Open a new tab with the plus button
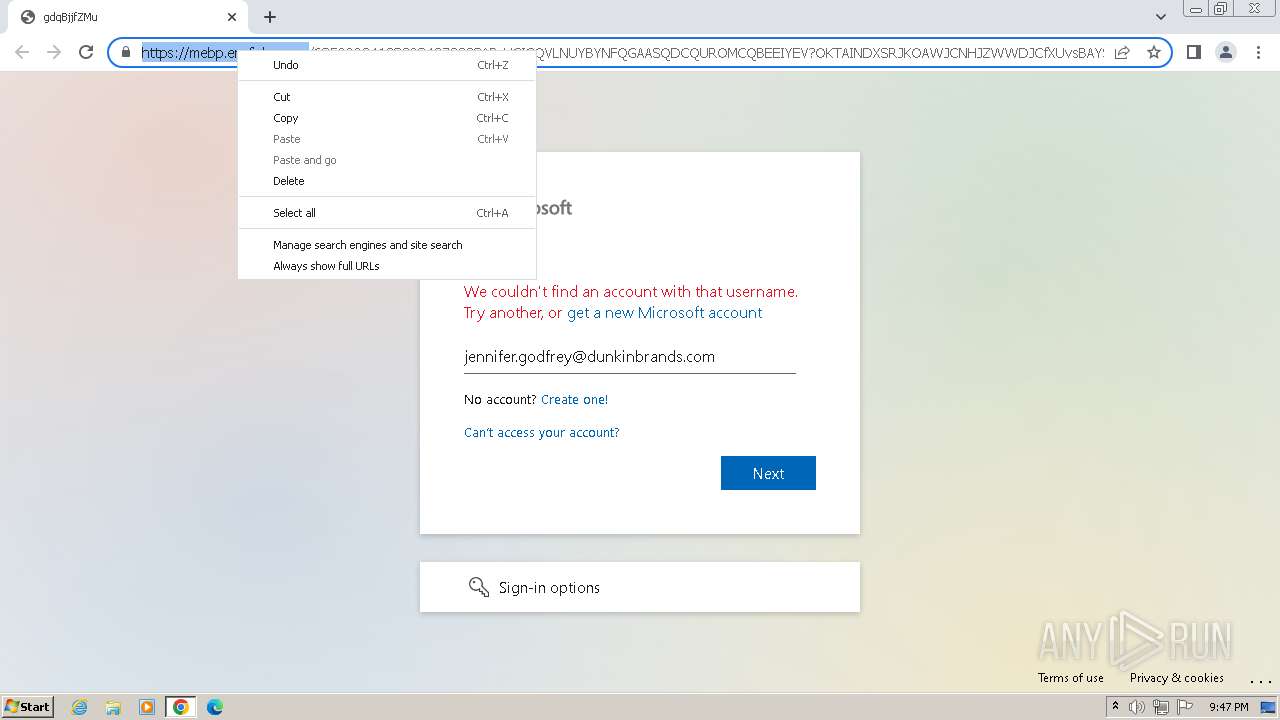This screenshot has height=720, width=1280. pos(270,17)
